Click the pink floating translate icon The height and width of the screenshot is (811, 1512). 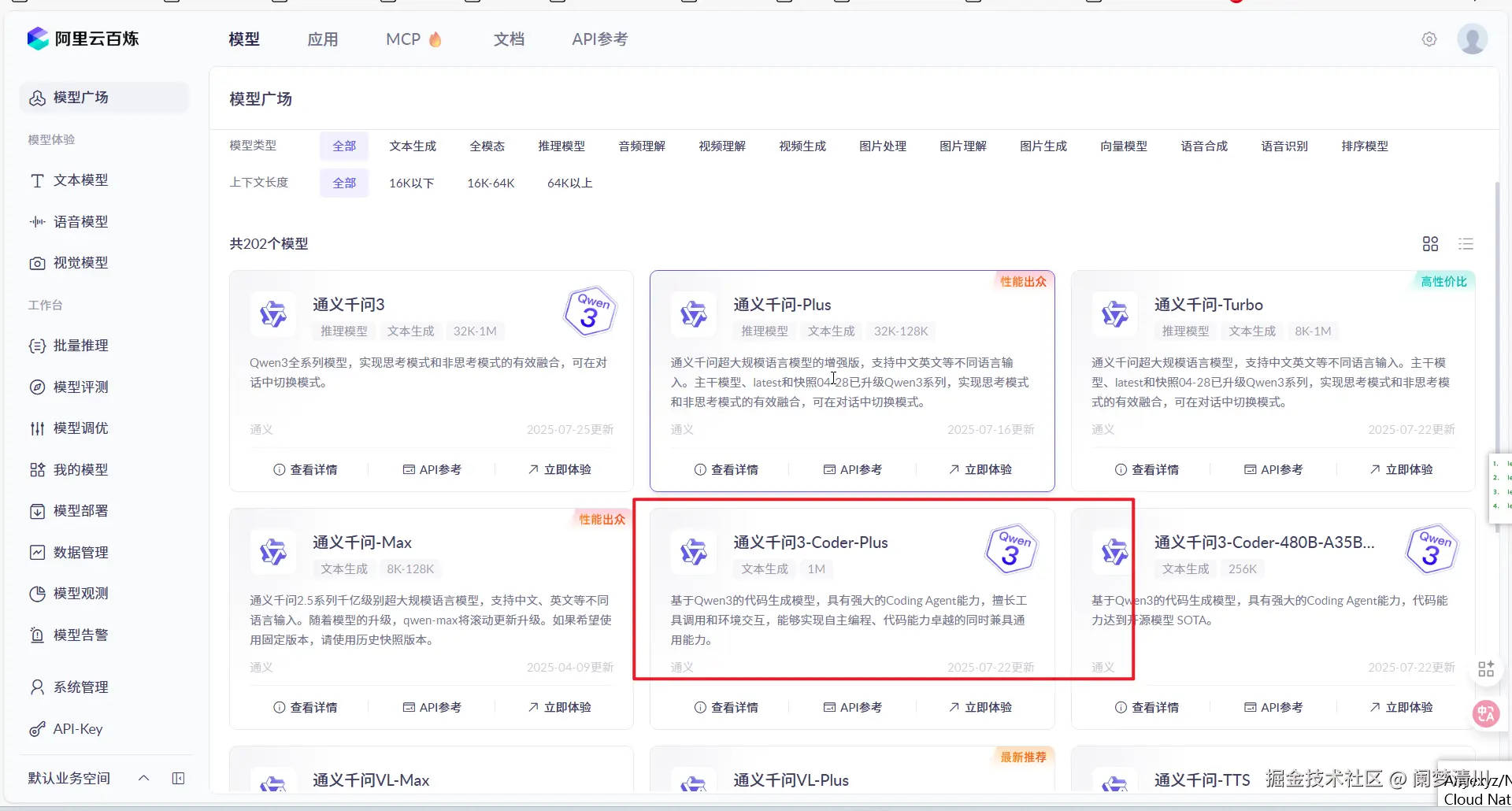click(1486, 714)
